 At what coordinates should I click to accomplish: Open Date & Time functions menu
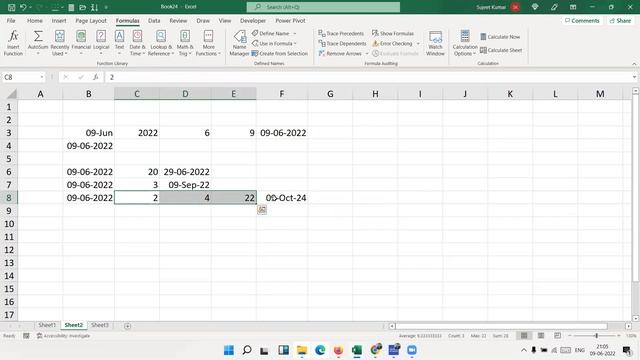coord(137,42)
